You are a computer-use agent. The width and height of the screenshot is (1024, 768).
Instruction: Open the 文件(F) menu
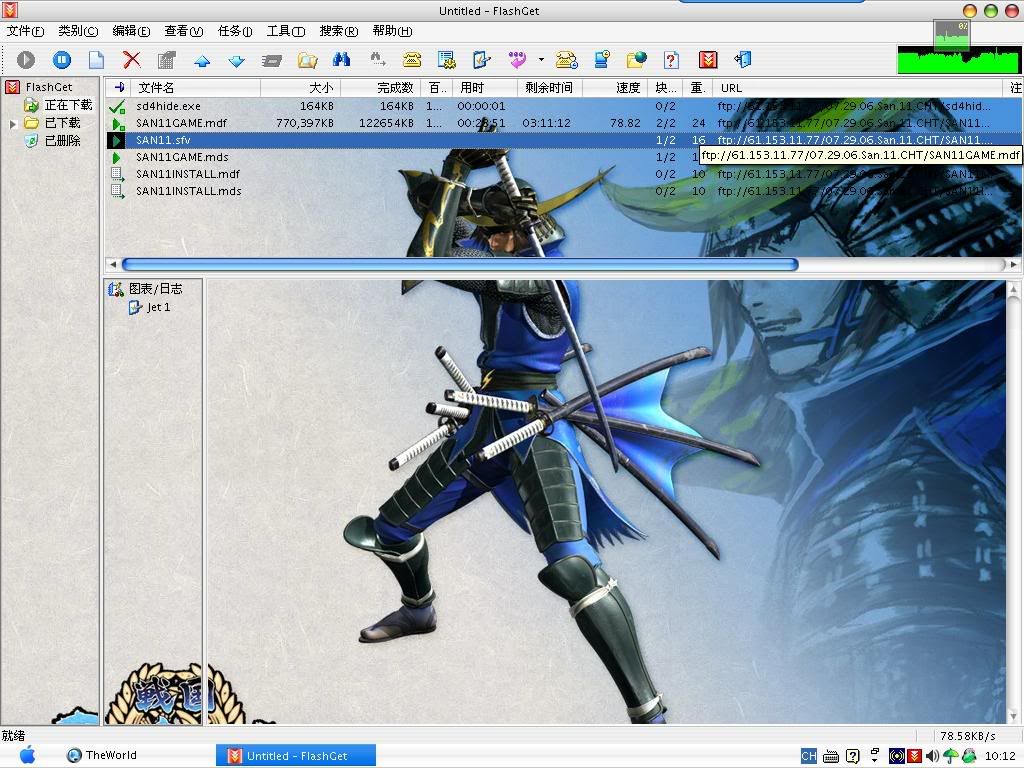pos(25,31)
